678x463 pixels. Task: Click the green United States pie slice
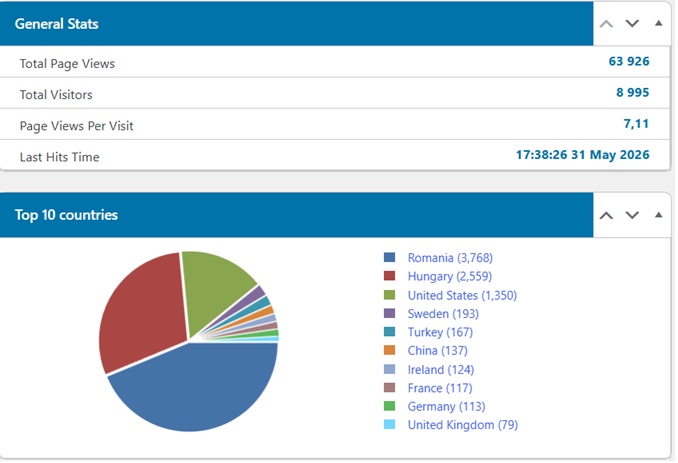click(214, 285)
